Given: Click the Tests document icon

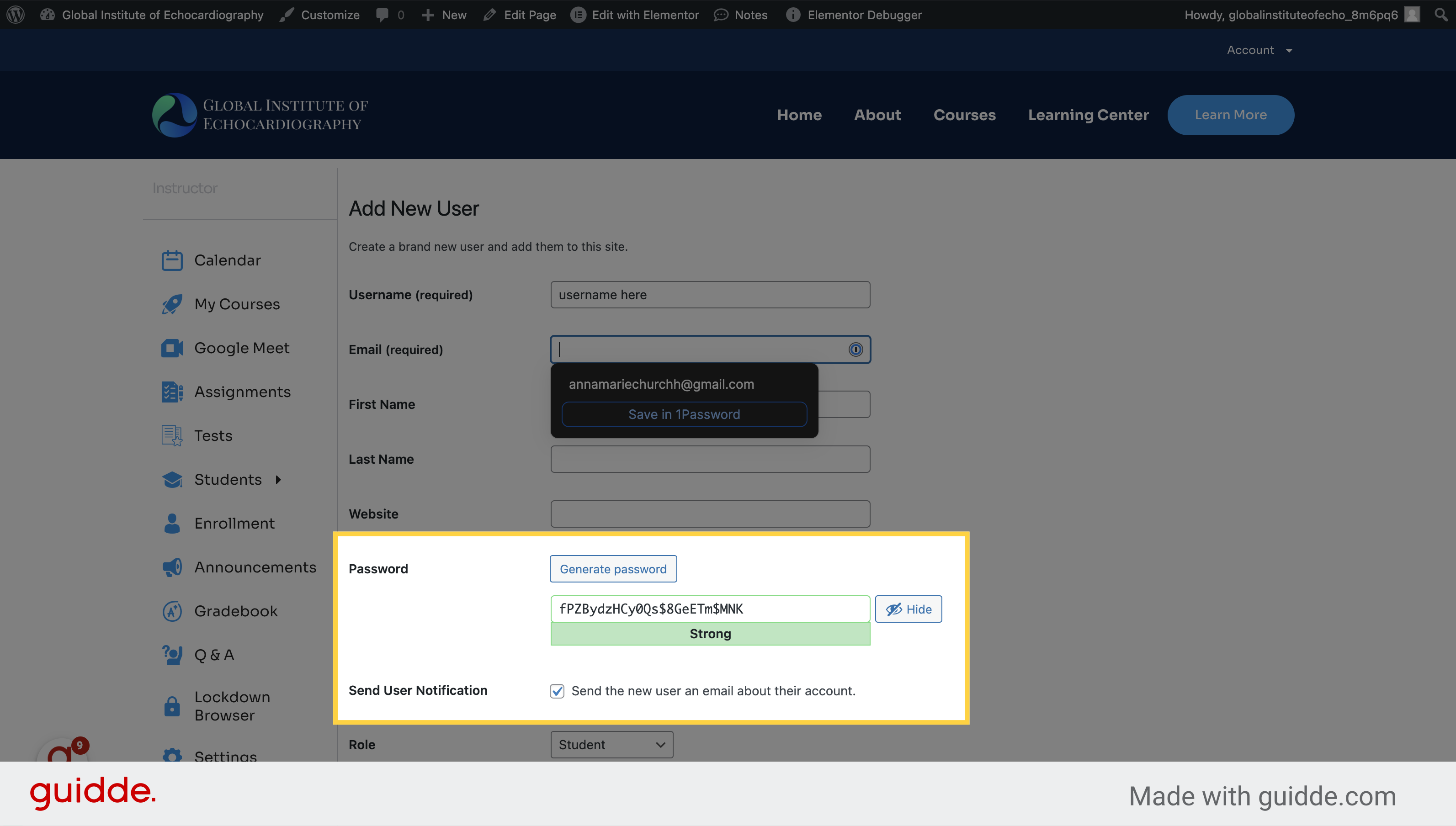Looking at the screenshot, I should click(172, 436).
